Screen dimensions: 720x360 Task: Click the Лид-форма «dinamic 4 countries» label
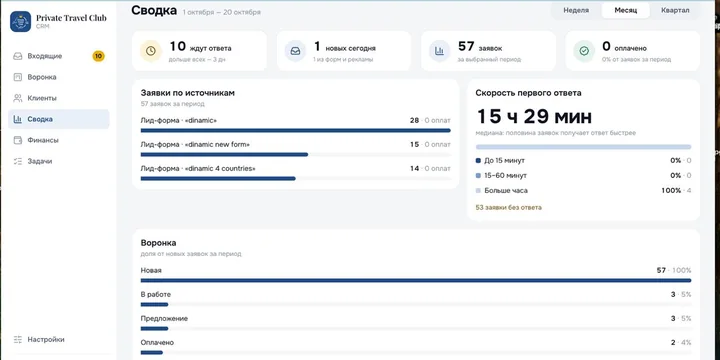tap(198, 169)
